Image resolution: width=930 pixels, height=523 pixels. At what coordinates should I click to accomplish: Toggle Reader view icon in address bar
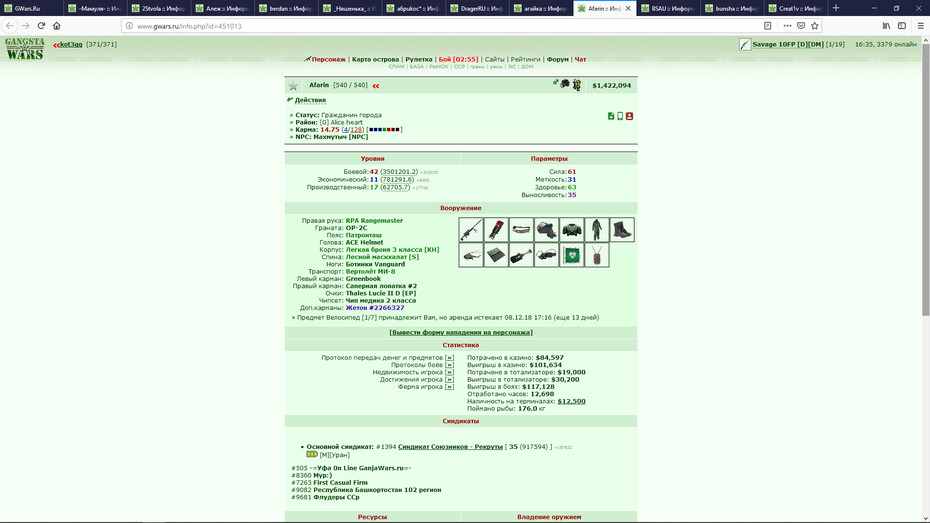[767, 25]
